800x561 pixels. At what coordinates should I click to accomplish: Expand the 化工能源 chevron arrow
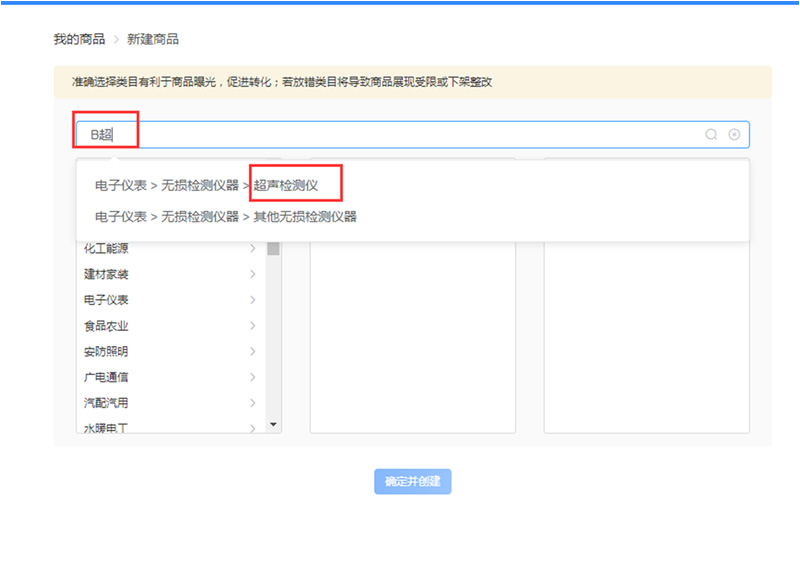click(x=252, y=248)
